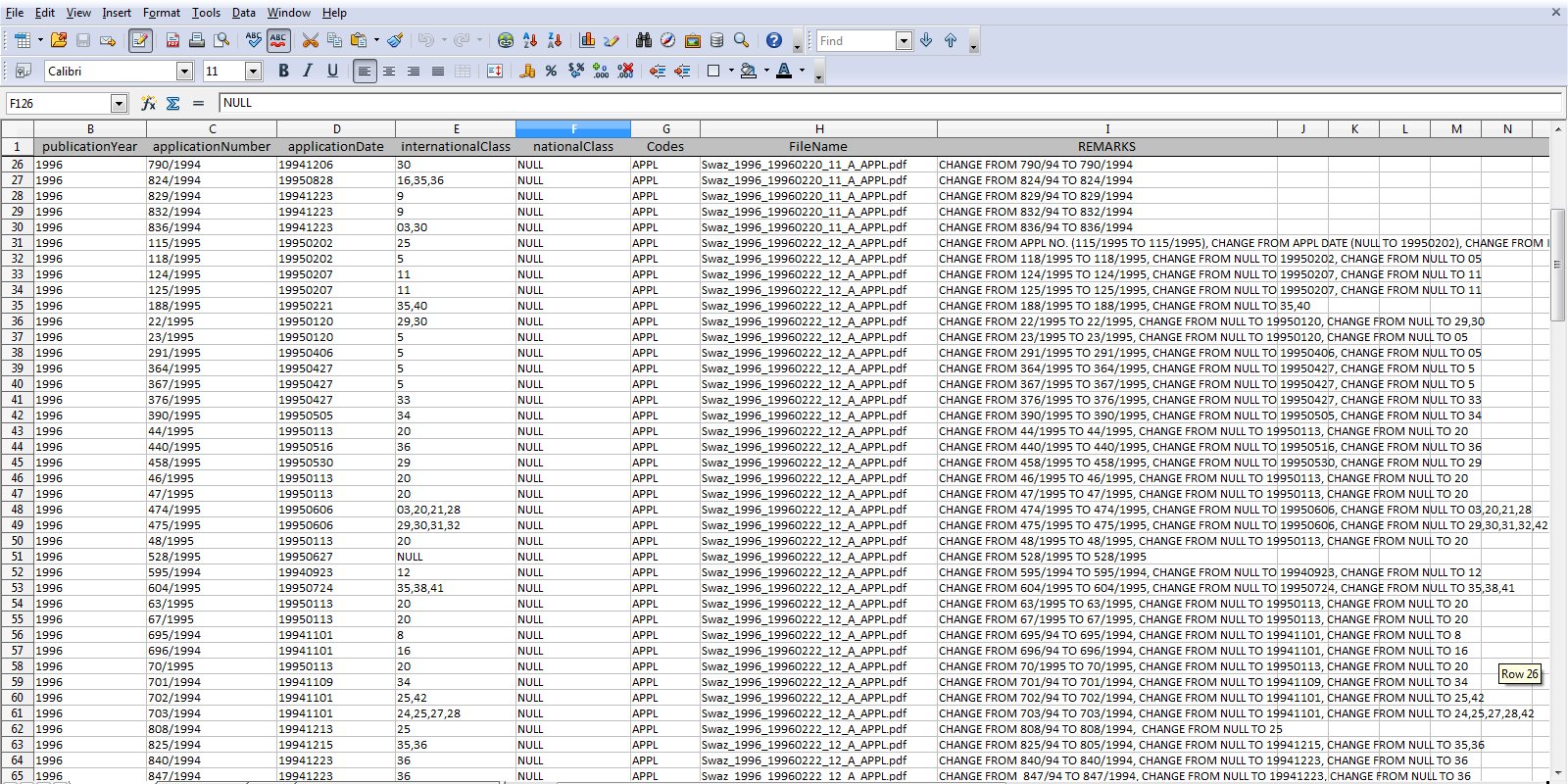Export directly as PDF
Image resolution: width=1568 pixels, height=784 pixels.
pyautogui.click(x=172, y=40)
